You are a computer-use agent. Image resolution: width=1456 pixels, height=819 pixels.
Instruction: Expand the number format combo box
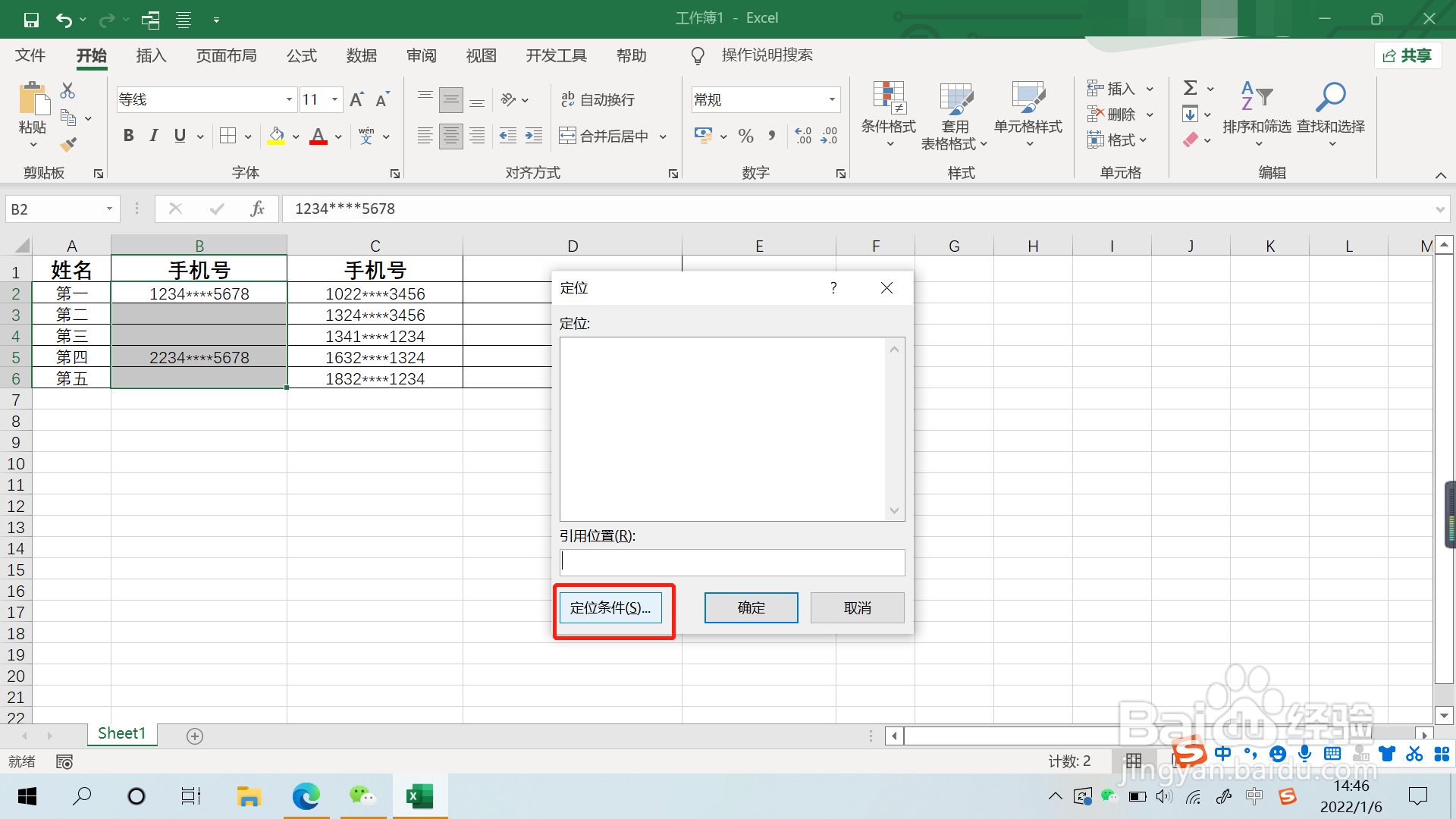(832, 99)
